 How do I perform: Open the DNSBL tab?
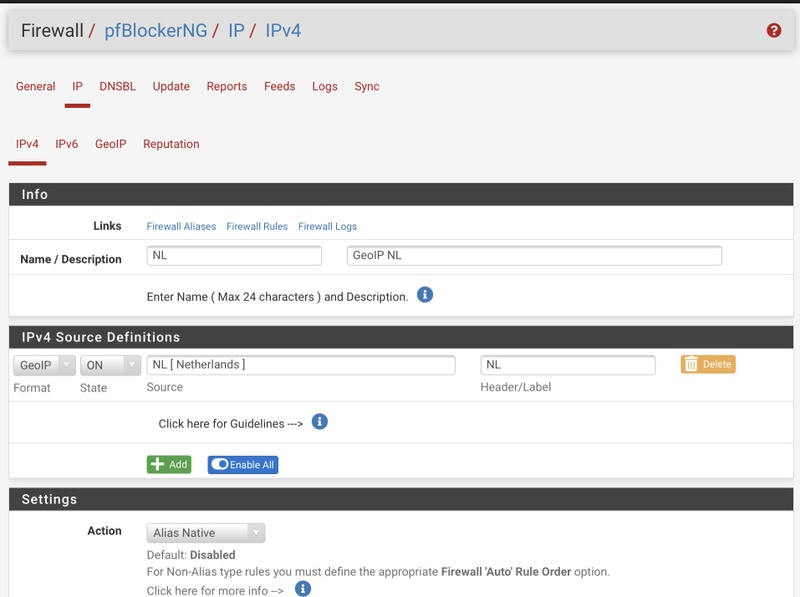coord(117,86)
